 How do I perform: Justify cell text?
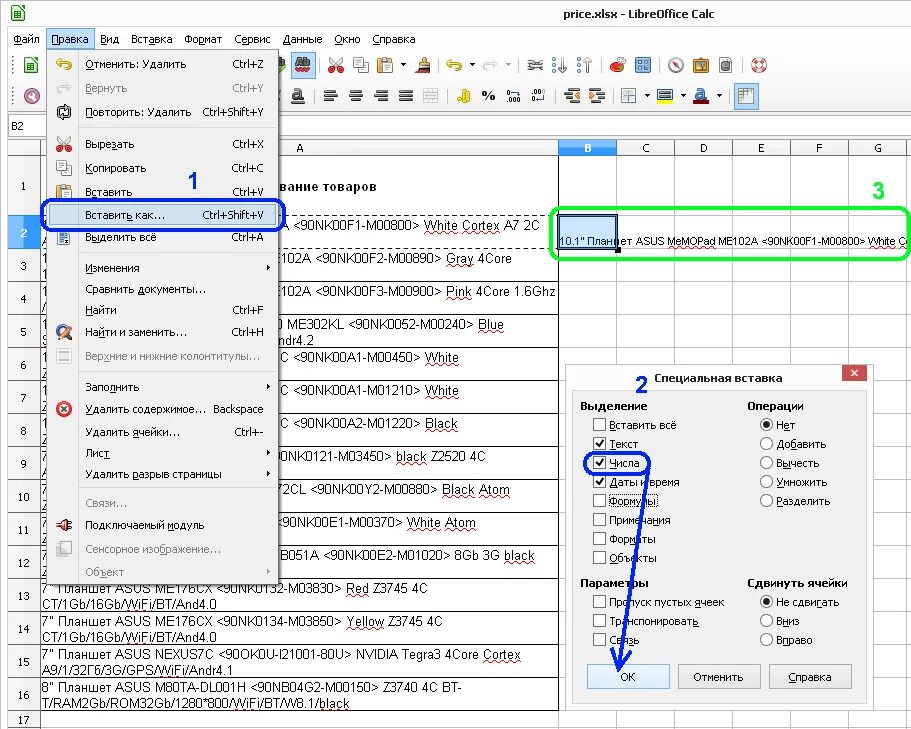pyautogui.click(x=406, y=96)
